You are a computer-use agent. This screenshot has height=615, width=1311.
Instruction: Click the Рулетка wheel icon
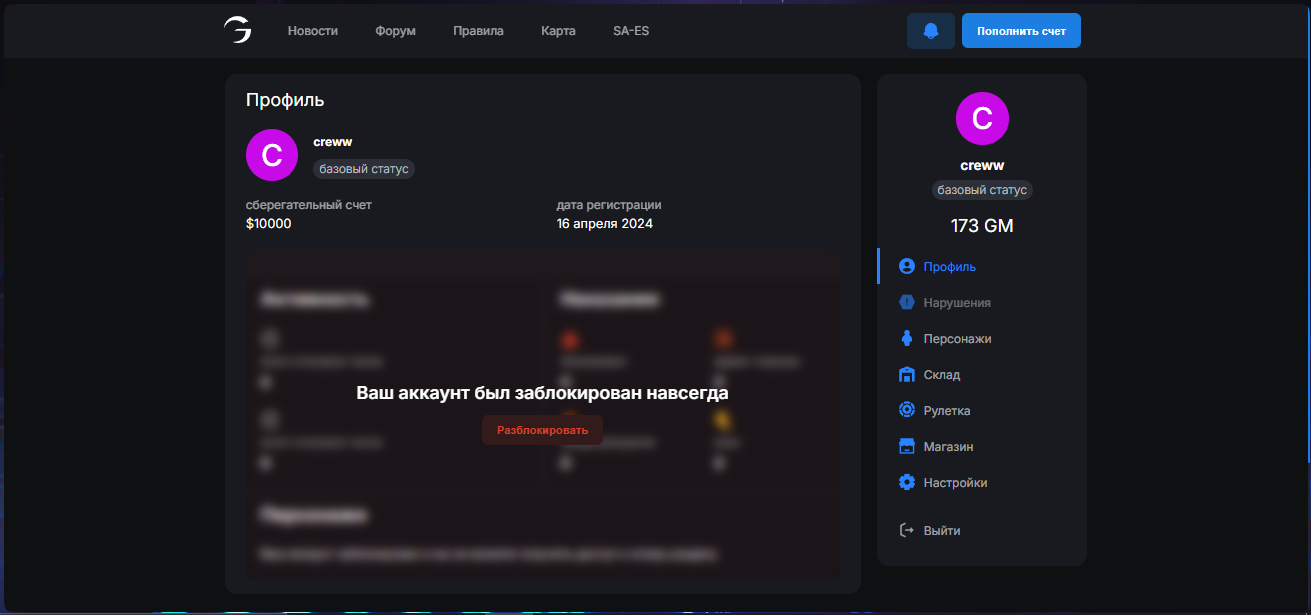pyautogui.click(x=907, y=411)
